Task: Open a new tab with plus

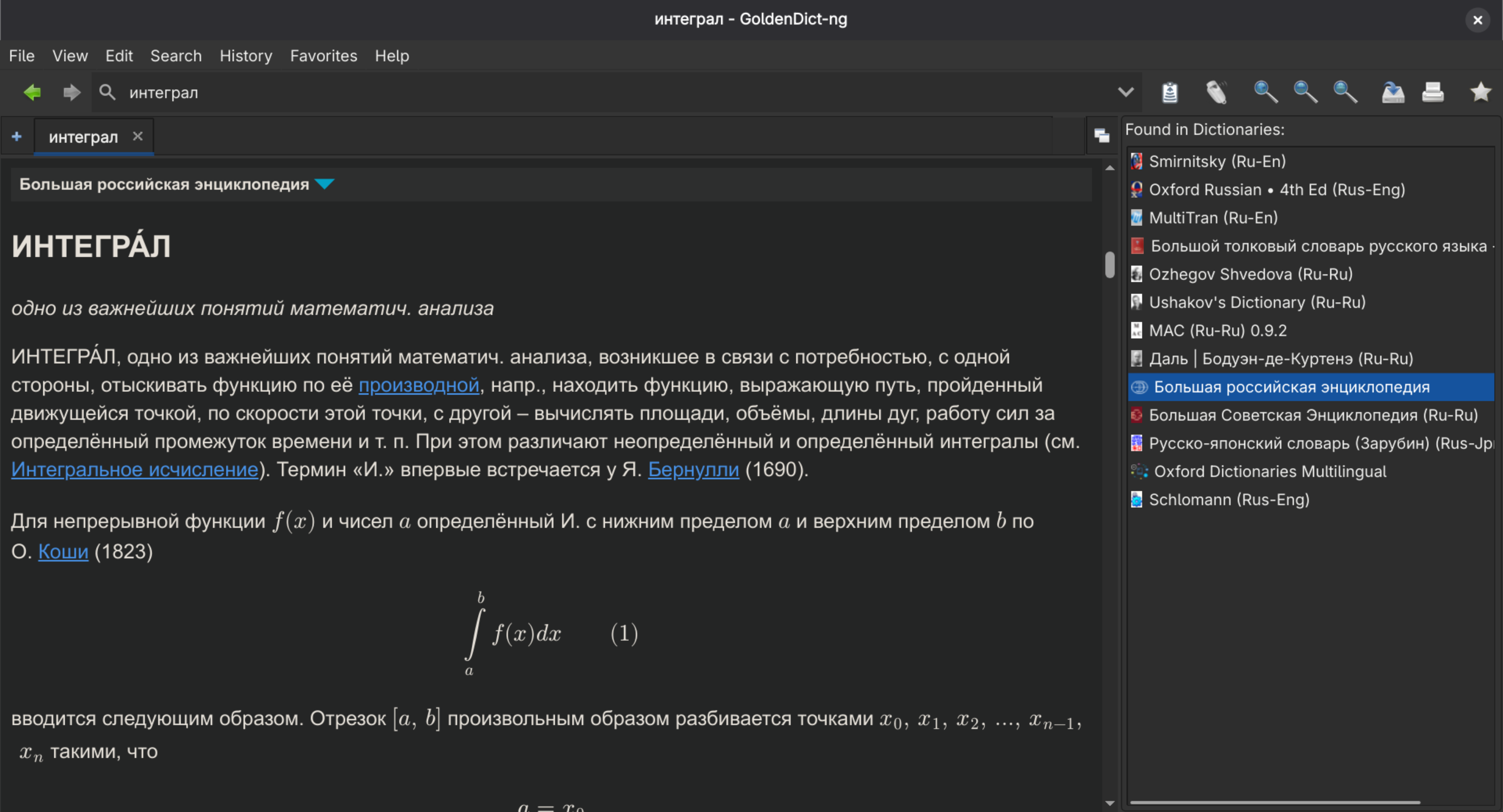Action: [17, 137]
